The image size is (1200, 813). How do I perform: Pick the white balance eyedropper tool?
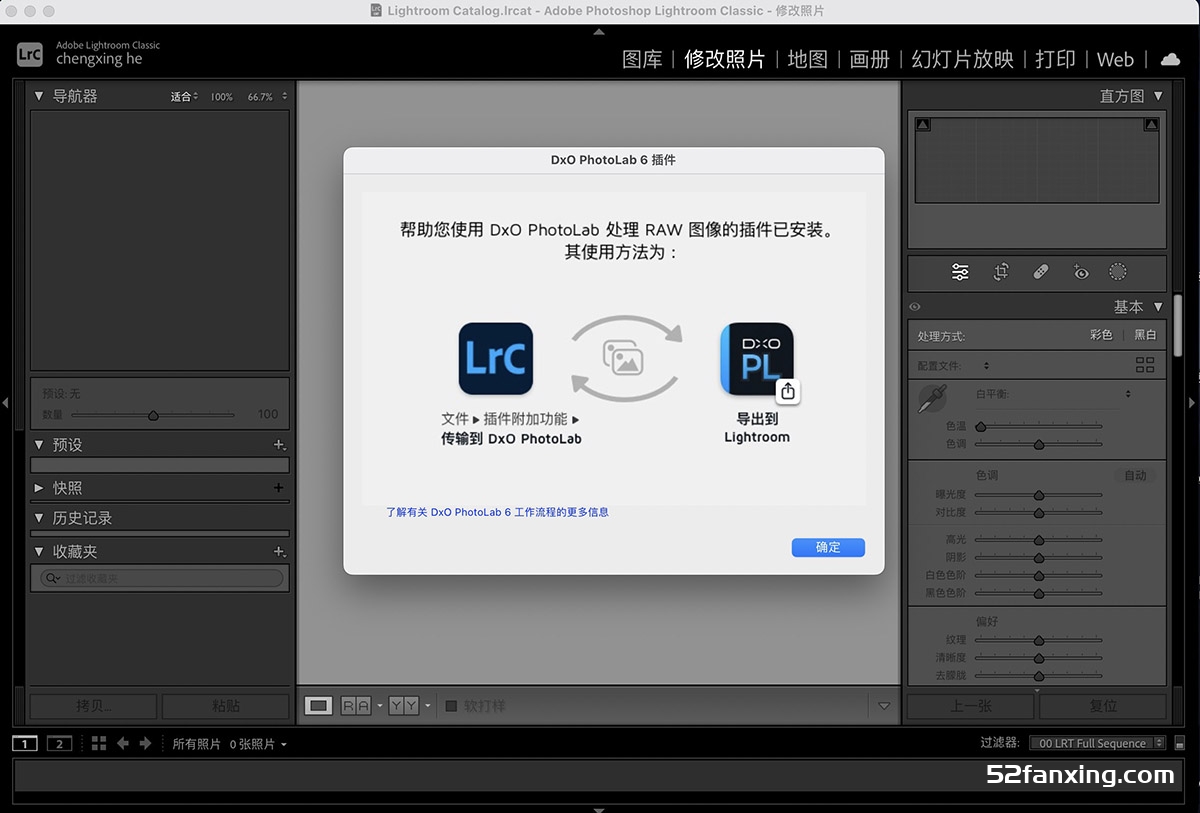933,398
